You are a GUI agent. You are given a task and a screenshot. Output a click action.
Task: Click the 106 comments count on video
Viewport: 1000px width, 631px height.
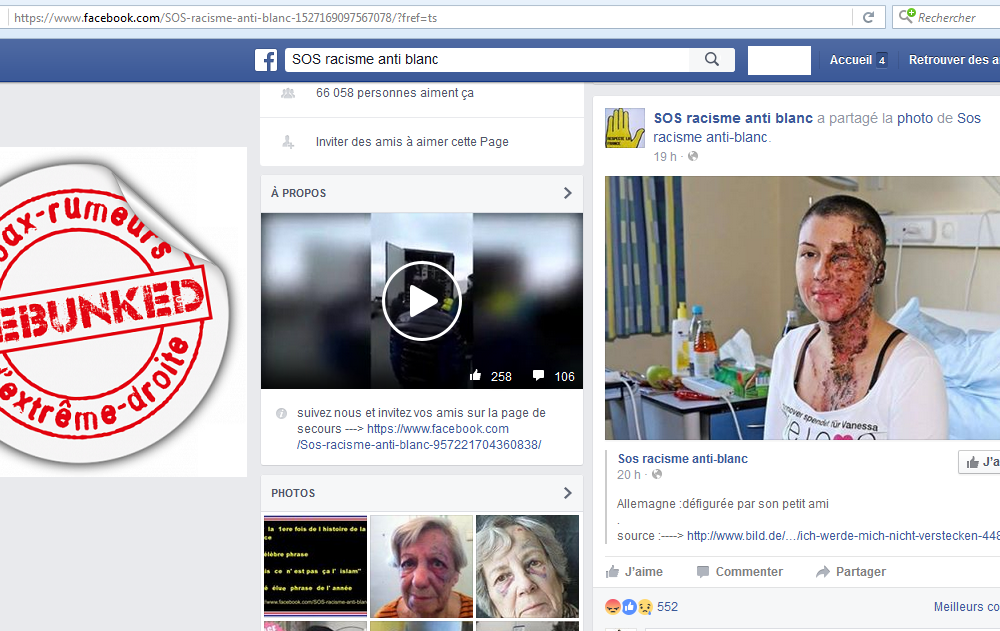564,376
